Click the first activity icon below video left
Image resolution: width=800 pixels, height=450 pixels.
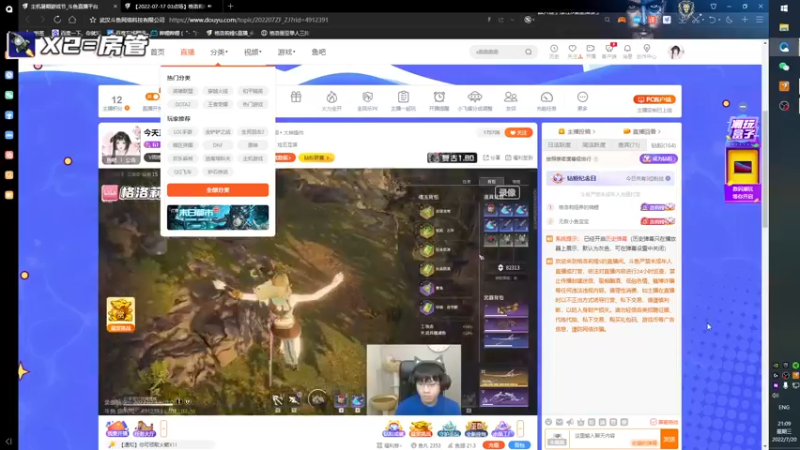click(x=117, y=429)
